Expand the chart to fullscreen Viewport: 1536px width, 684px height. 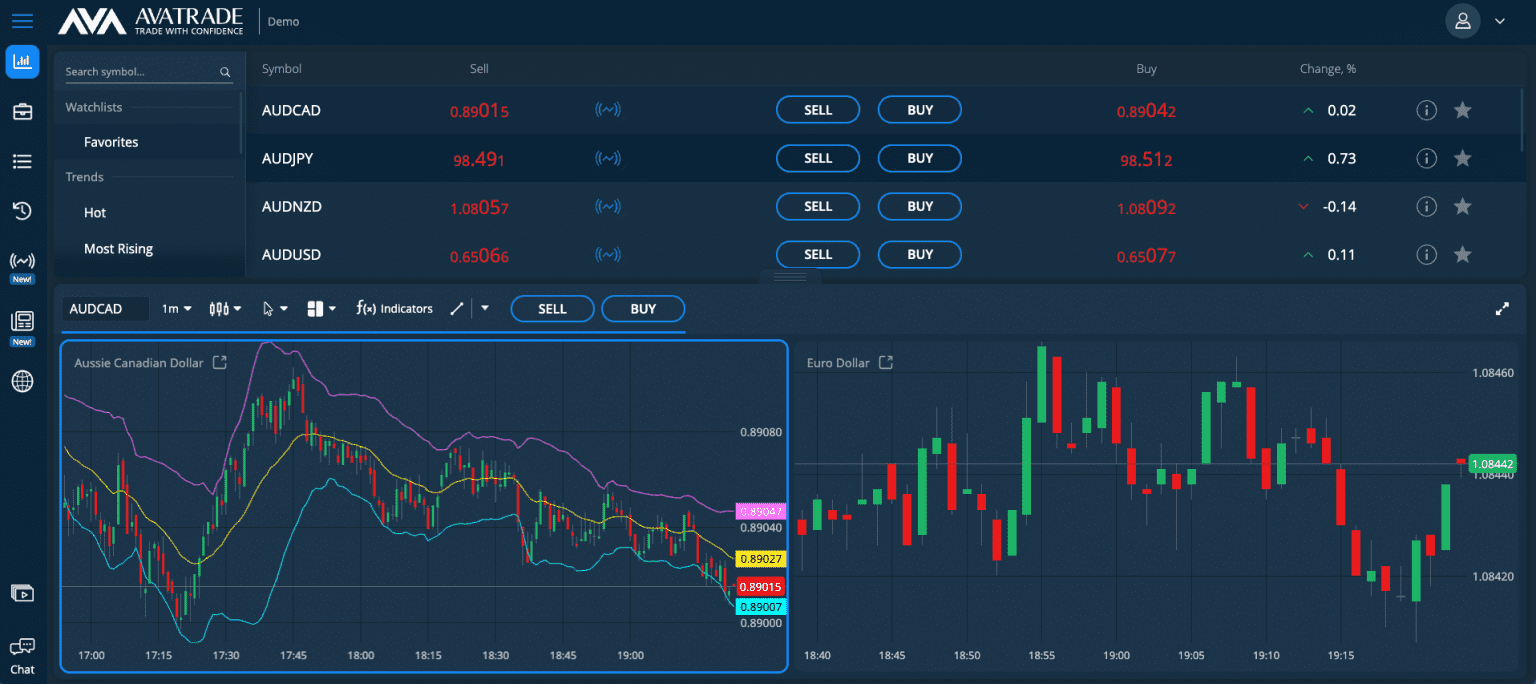pos(1501,309)
